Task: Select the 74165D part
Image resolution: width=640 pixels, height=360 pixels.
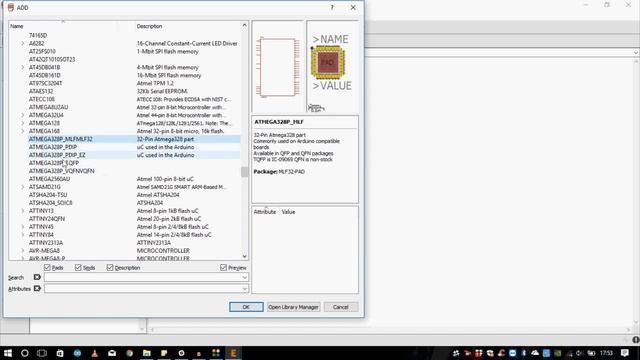Action: pos(38,36)
